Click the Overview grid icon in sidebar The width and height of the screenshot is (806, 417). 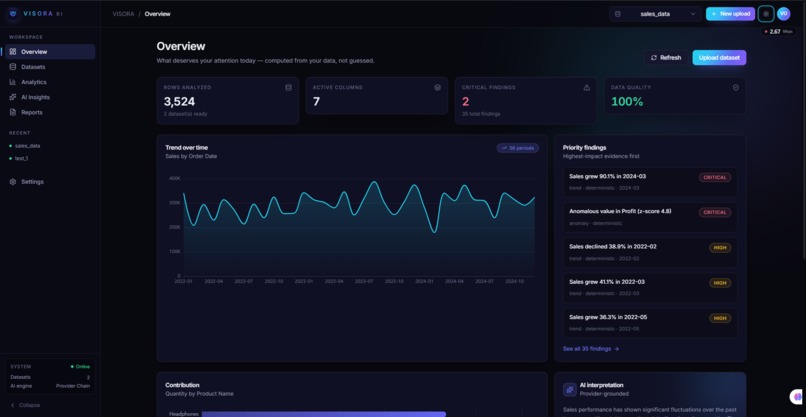pyautogui.click(x=13, y=52)
